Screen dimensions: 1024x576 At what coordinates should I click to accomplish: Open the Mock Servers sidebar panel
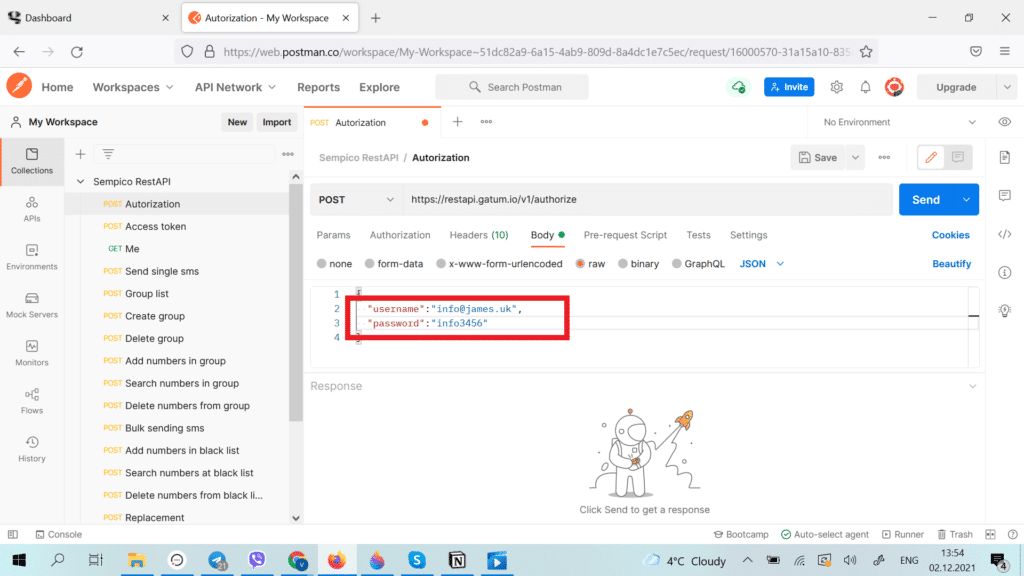pyautogui.click(x=31, y=305)
